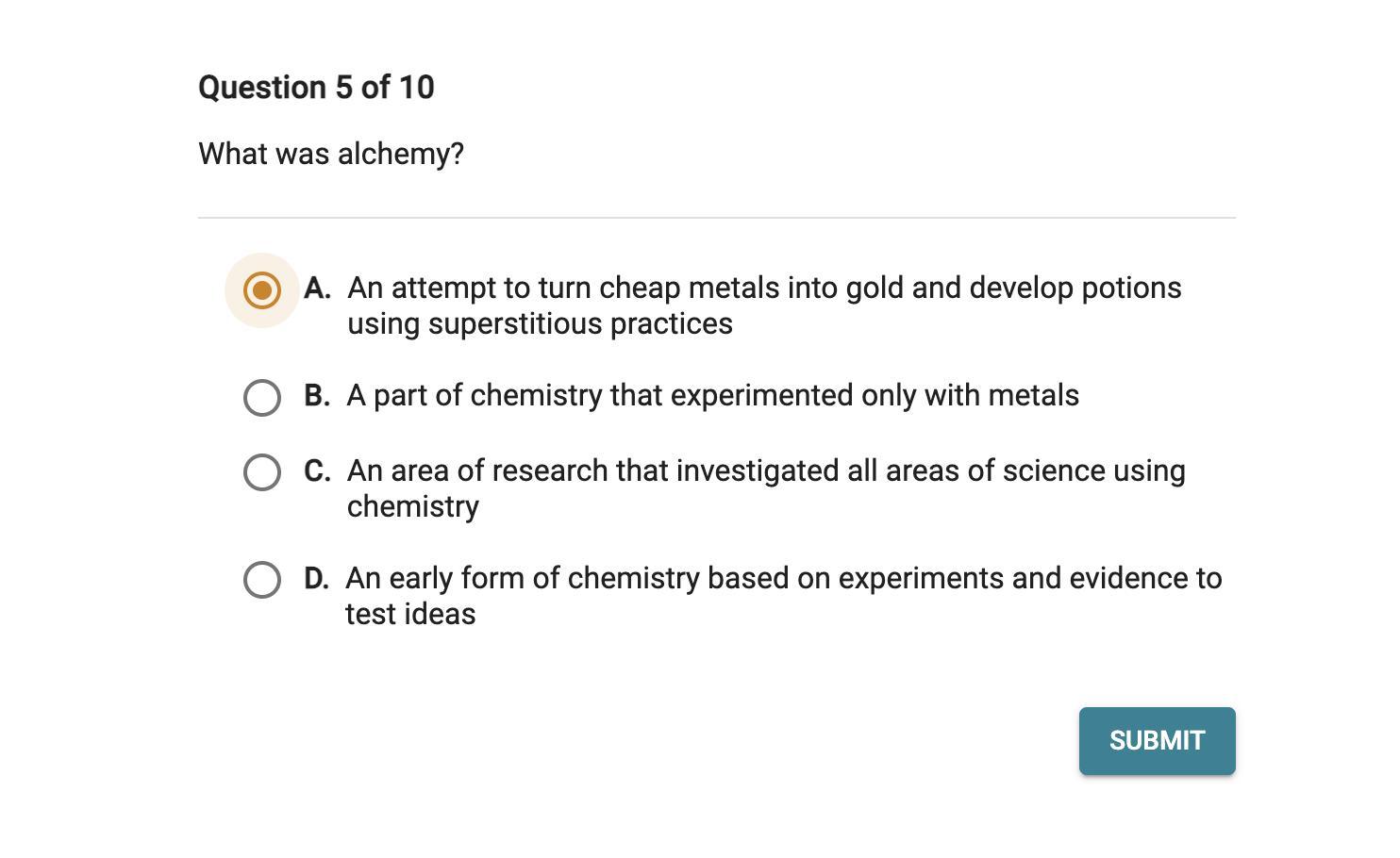Choose "A part of chemistry that experimented only with metals"
Screen dimensions: 1400x858
pos(713,395)
